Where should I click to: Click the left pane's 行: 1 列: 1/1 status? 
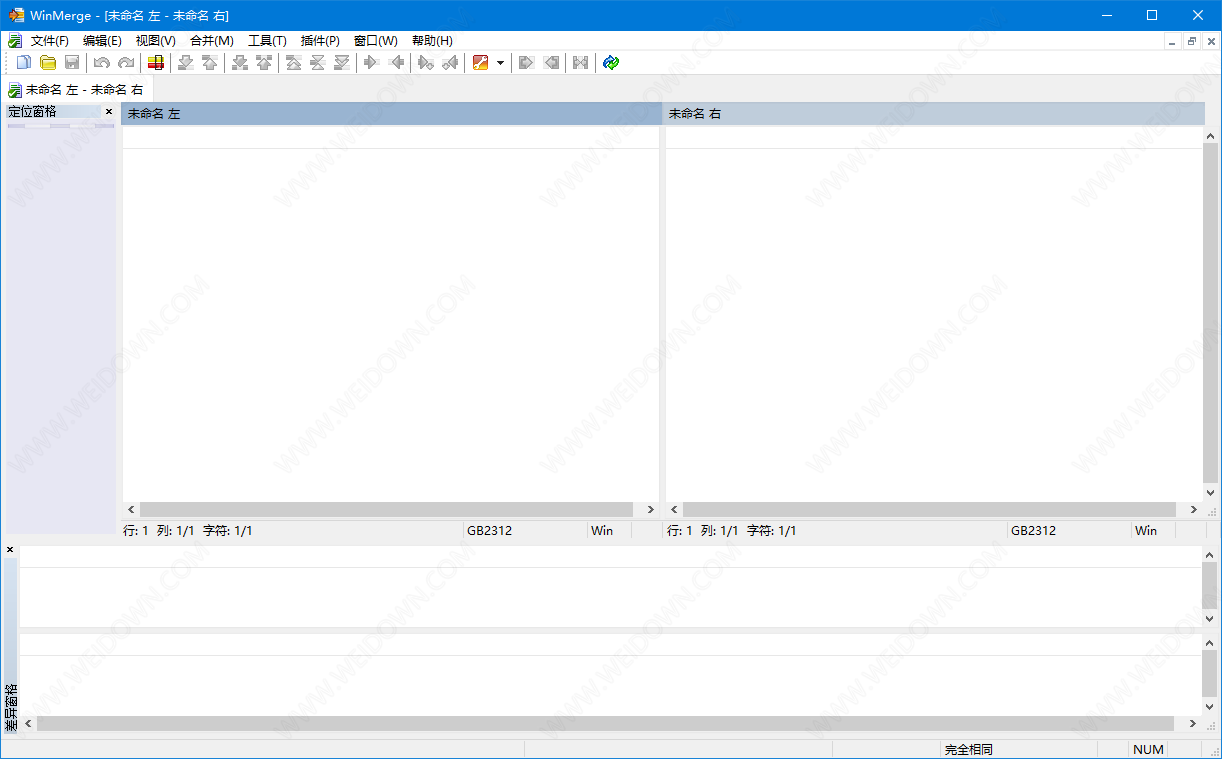pos(158,531)
